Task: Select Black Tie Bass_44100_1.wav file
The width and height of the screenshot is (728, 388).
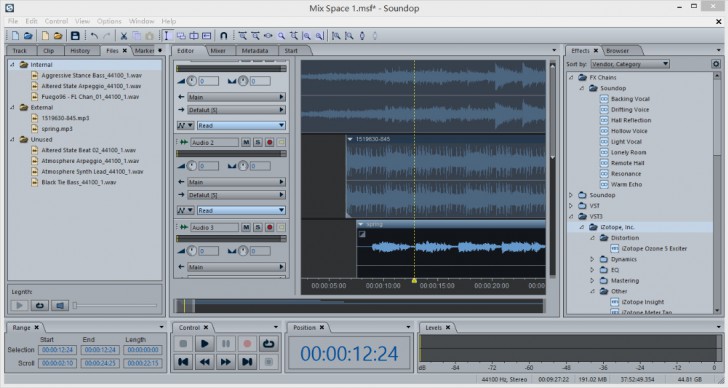Action: click(x=79, y=182)
